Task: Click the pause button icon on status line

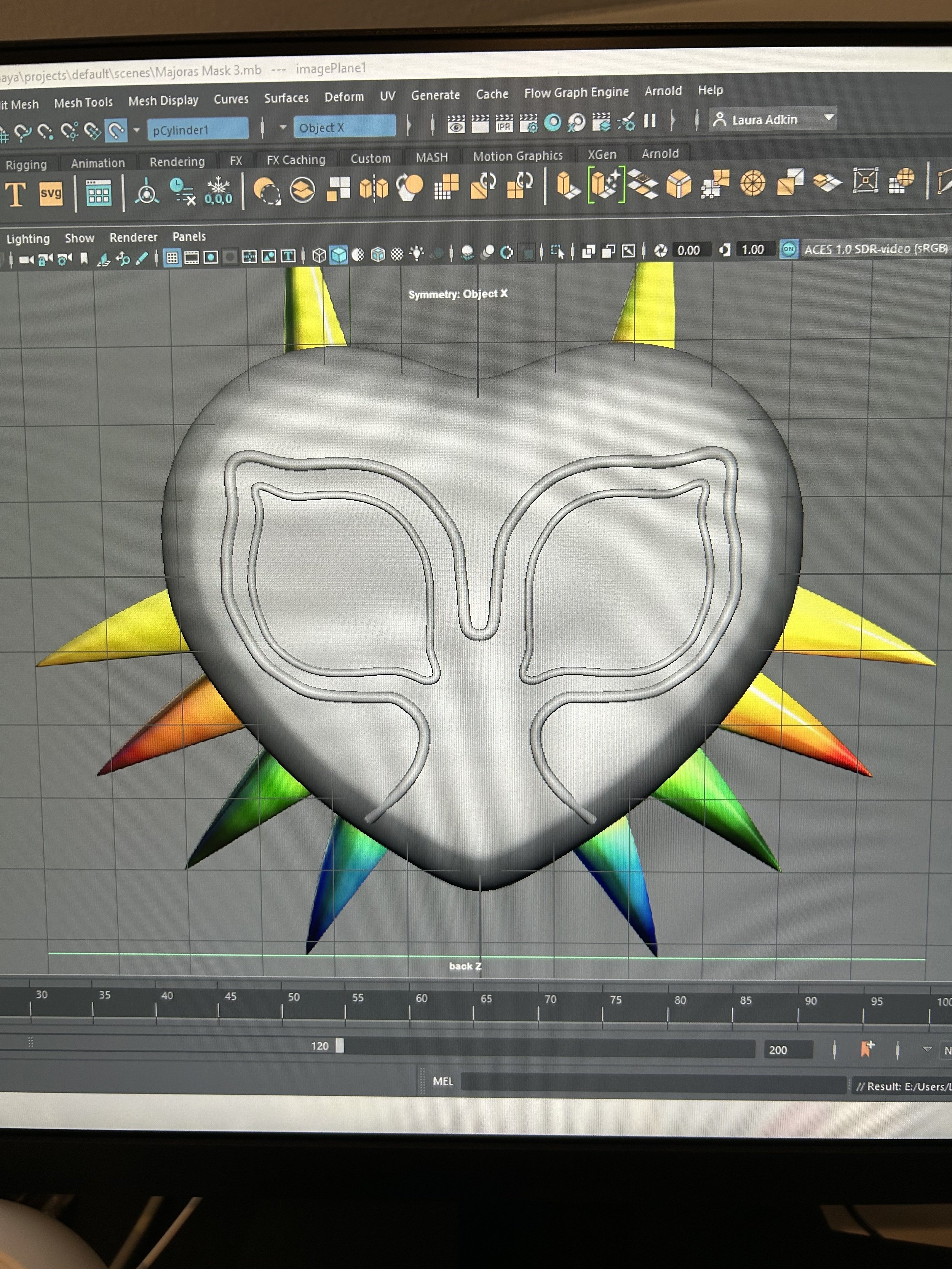Action: tap(650, 120)
